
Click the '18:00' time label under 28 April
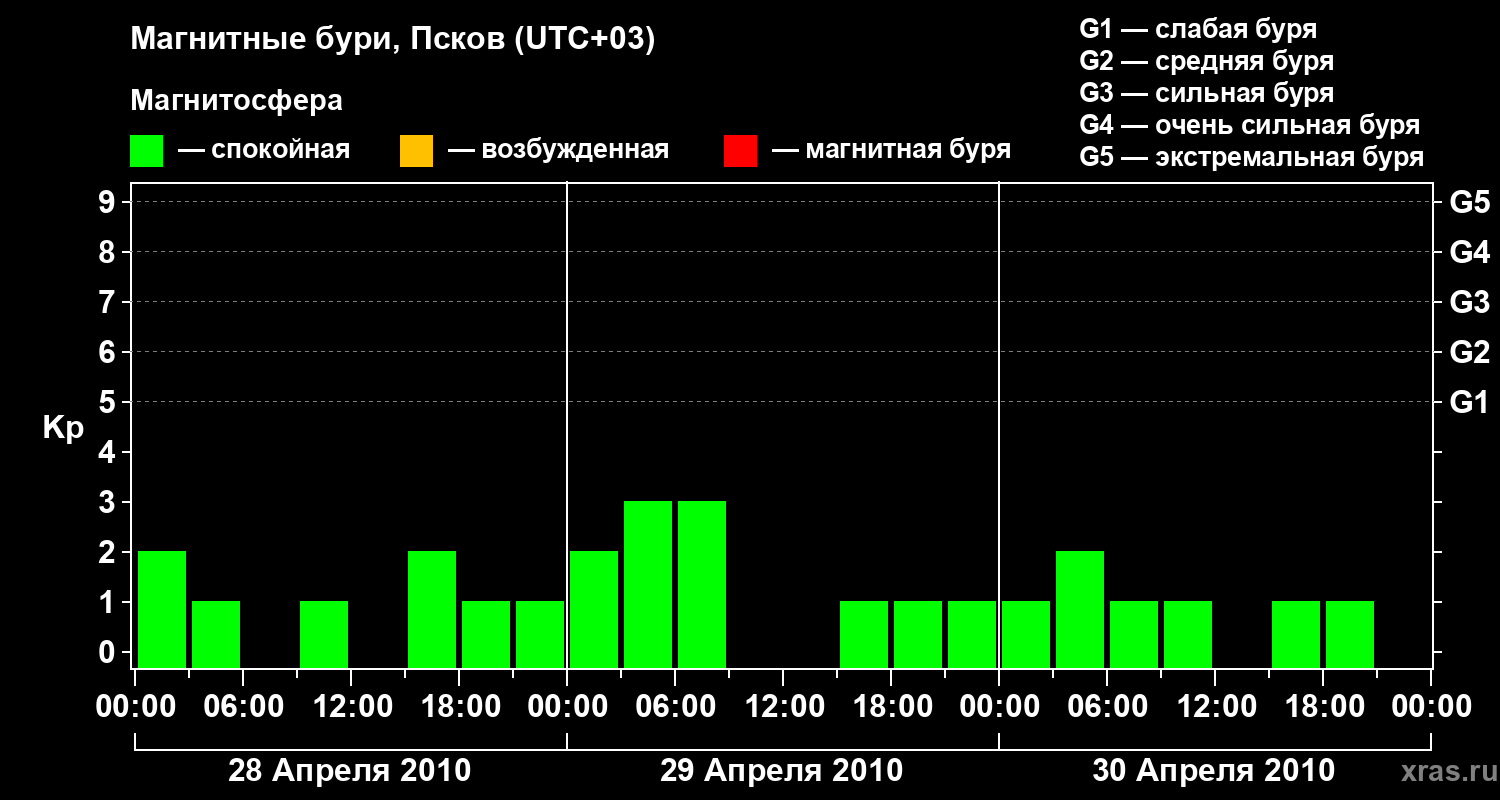pyautogui.click(x=459, y=707)
